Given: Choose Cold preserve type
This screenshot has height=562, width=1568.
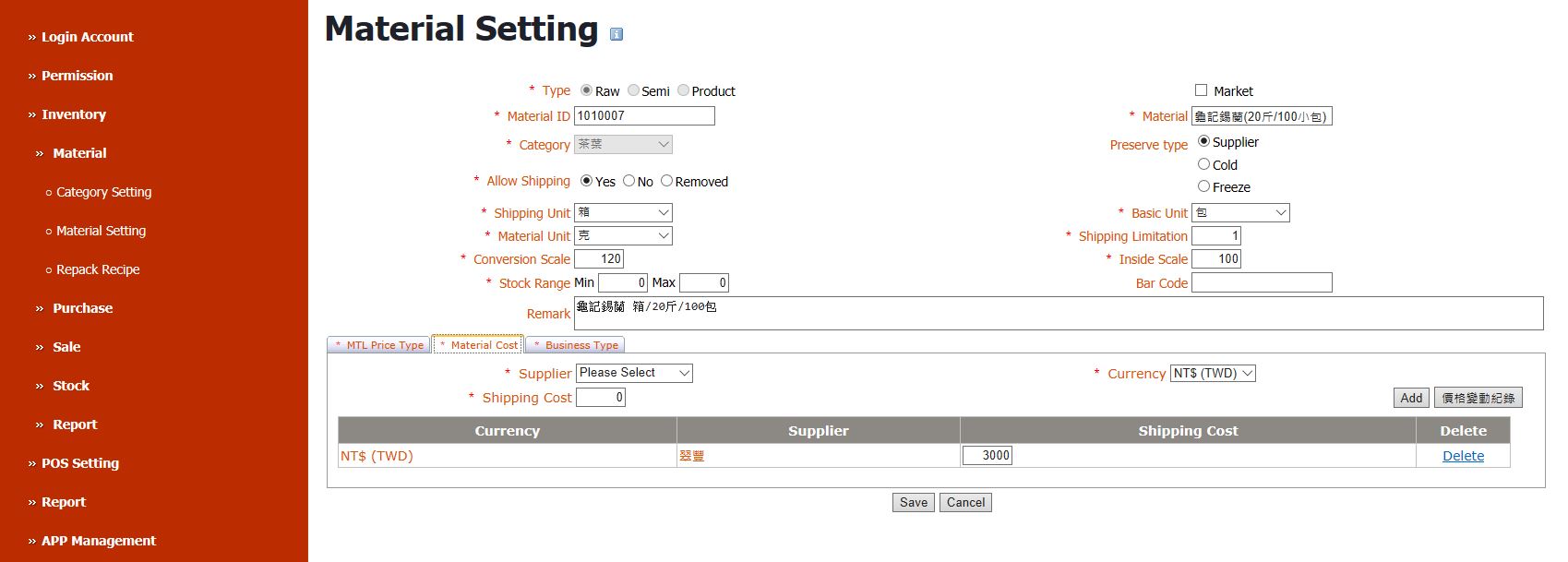Looking at the screenshot, I should pyautogui.click(x=1203, y=163).
